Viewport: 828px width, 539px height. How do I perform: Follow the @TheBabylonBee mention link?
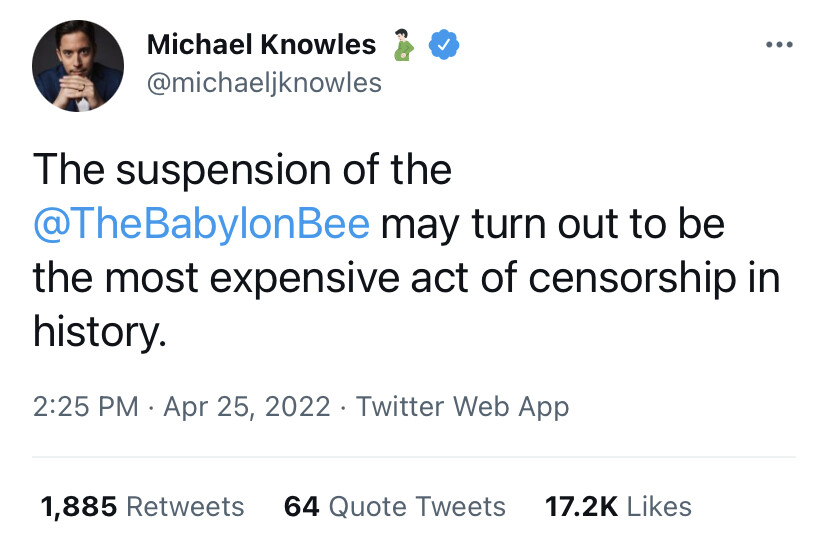(x=201, y=224)
